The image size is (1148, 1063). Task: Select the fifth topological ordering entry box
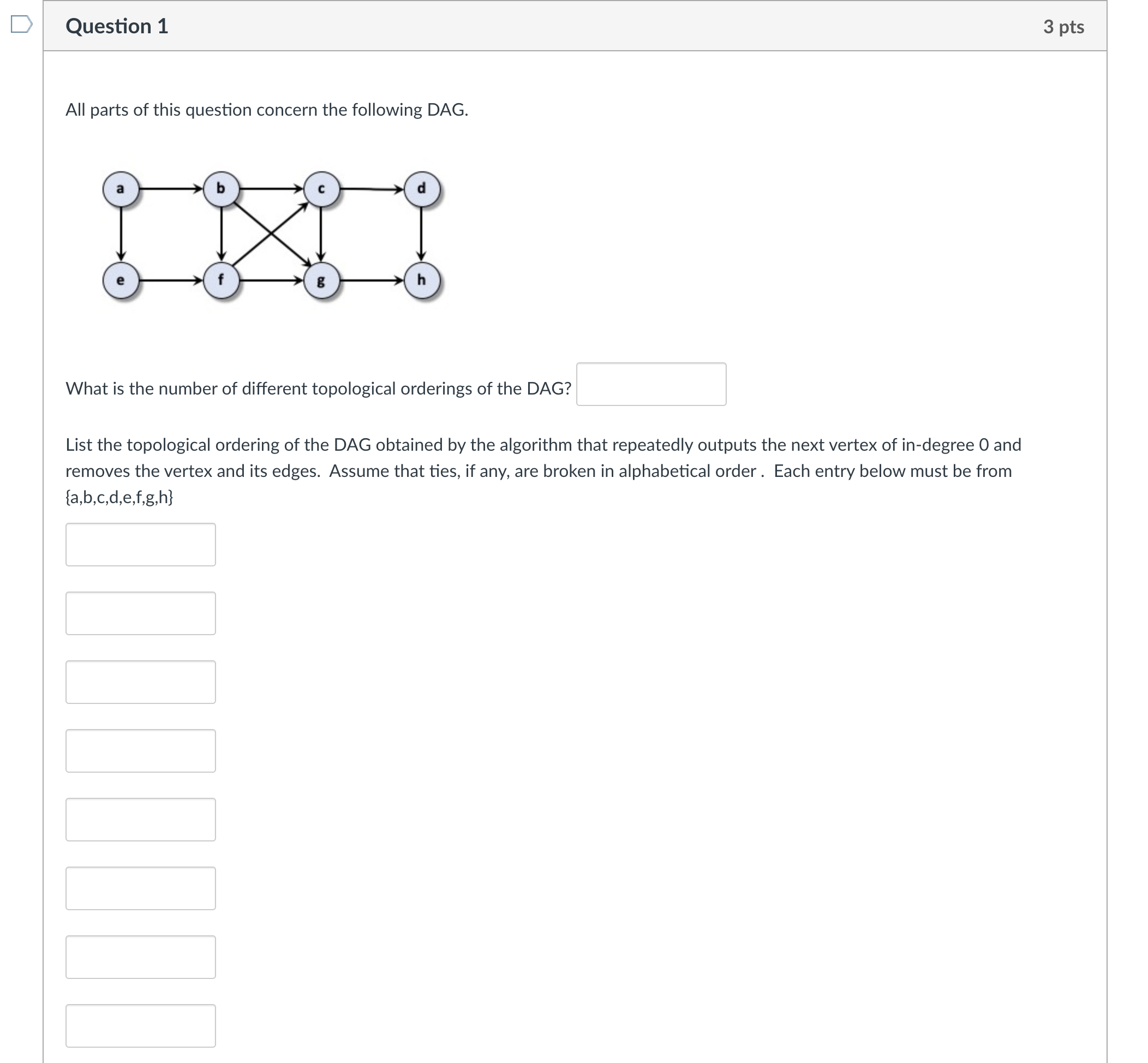(140, 820)
